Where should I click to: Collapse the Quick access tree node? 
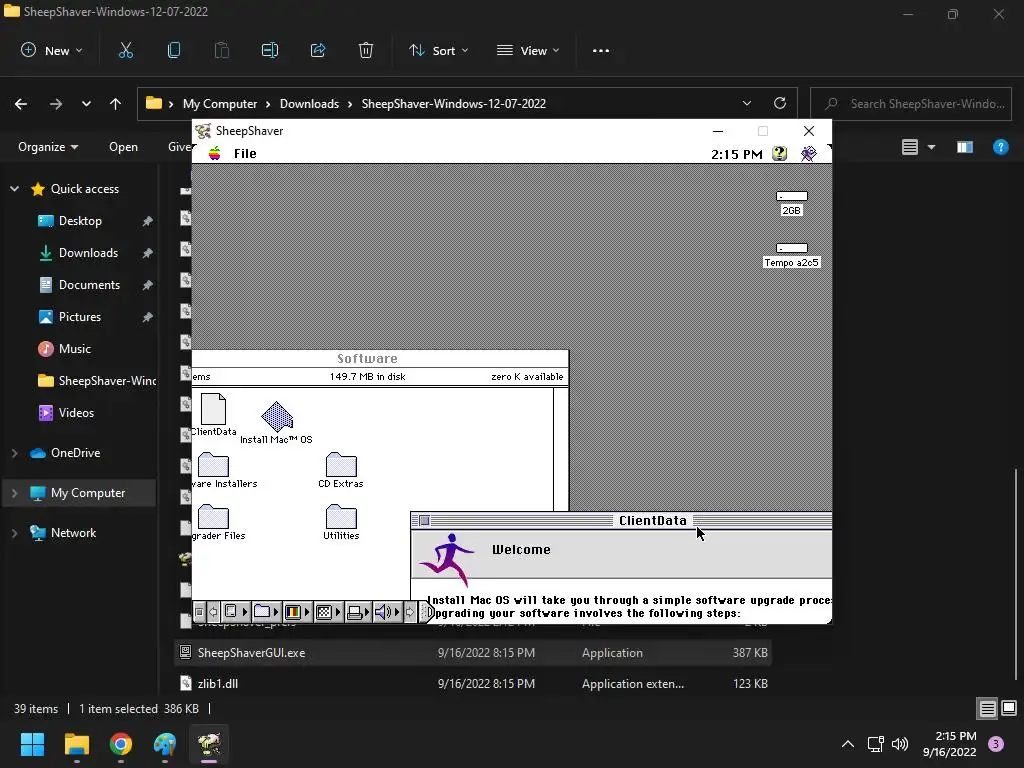14,189
